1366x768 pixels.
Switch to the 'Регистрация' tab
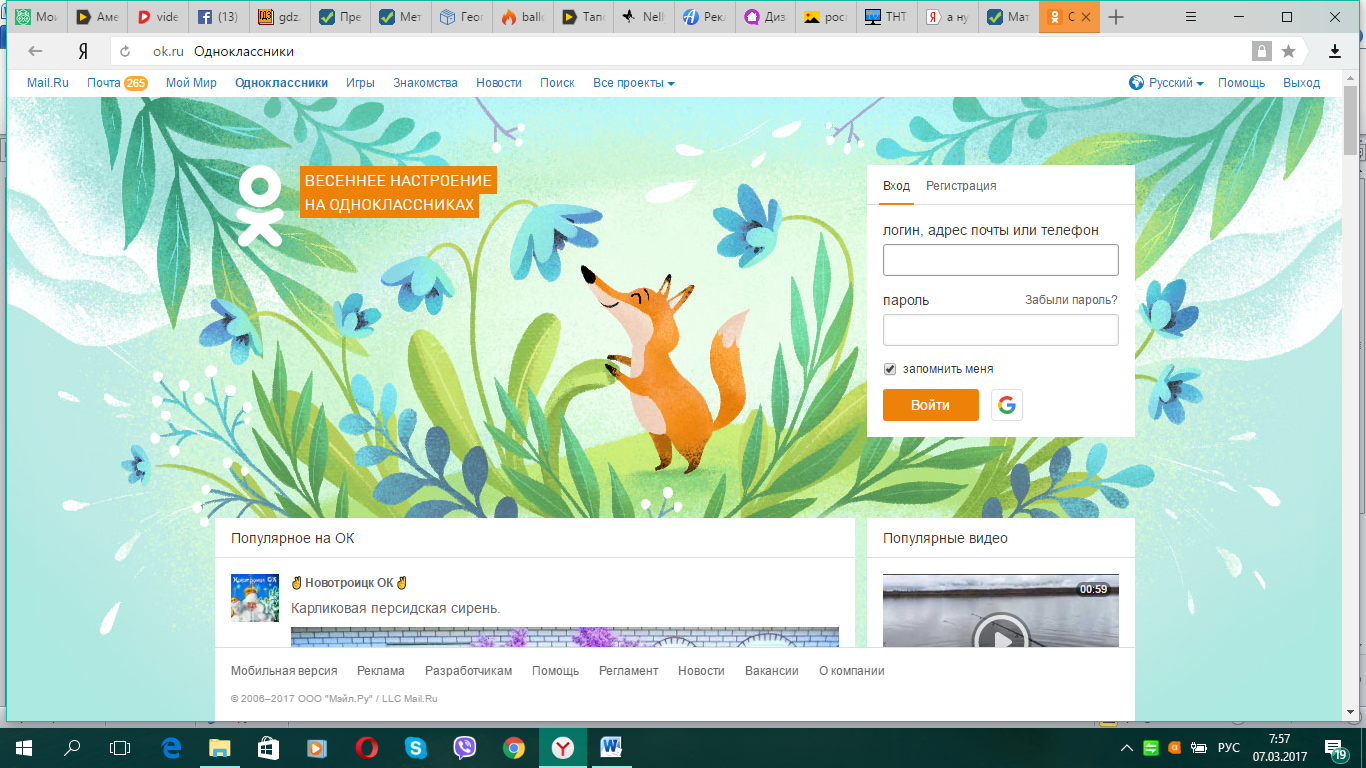(x=961, y=186)
